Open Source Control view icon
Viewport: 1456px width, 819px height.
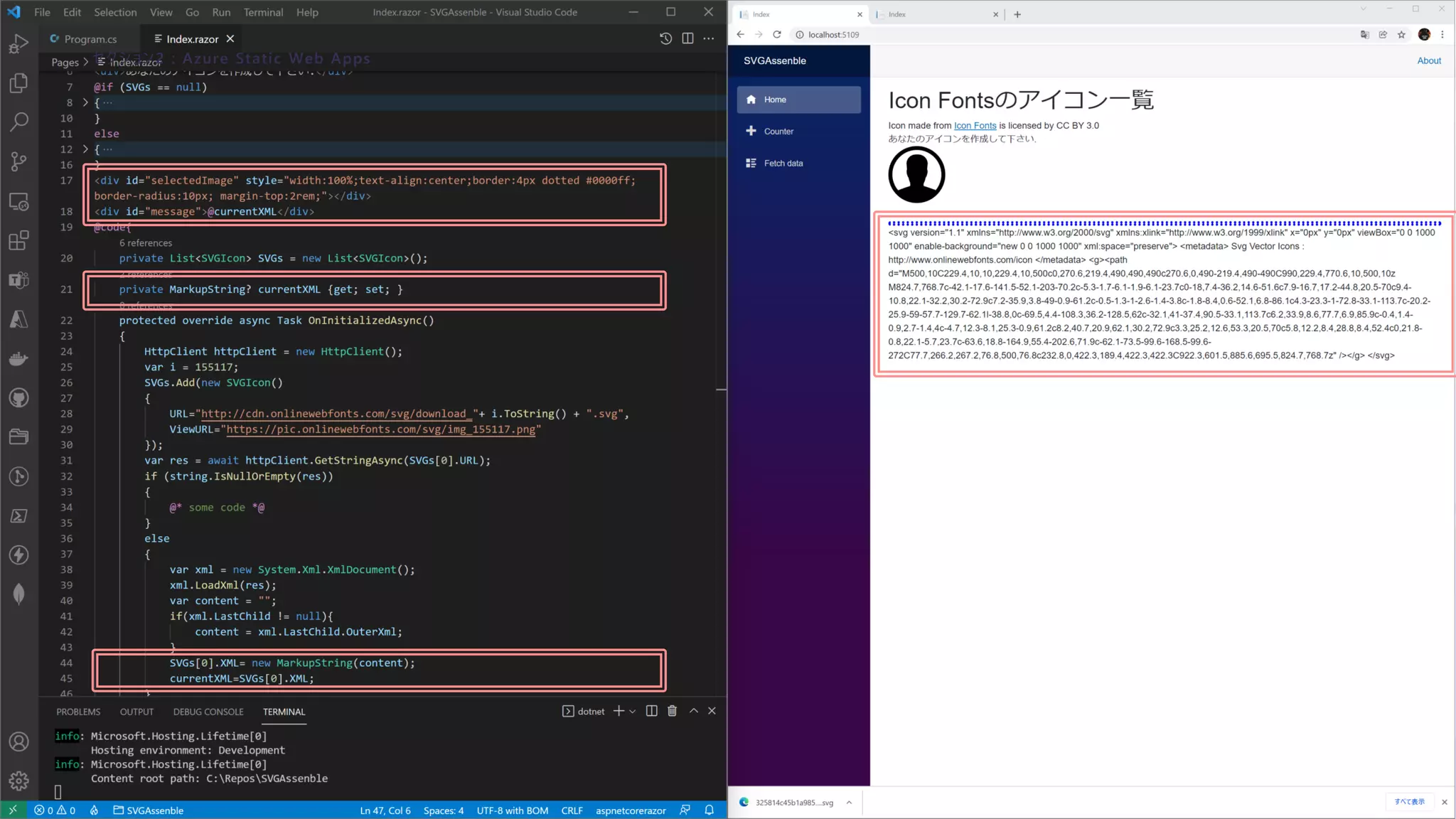19,162
